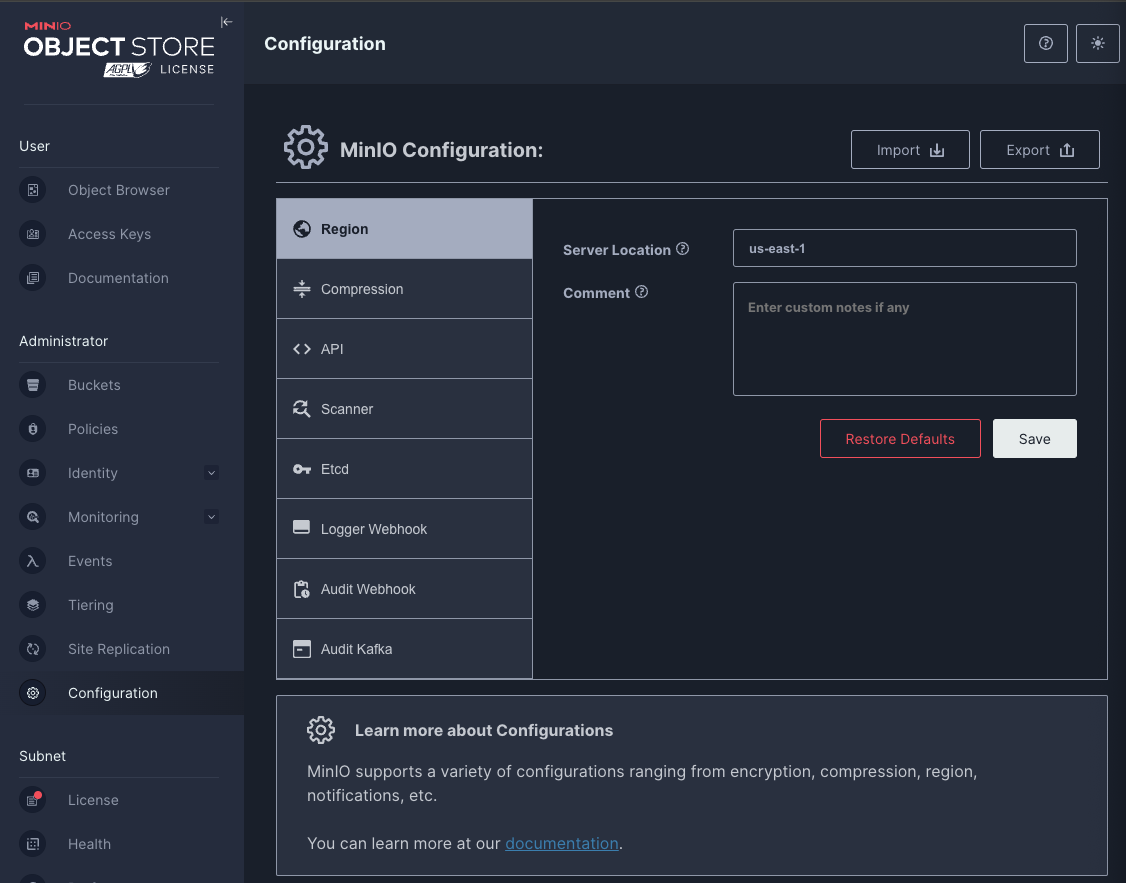This screenshot has width=1126, height=883.
Task: Click the help question mark icon in header
Action: point(1046,44)
